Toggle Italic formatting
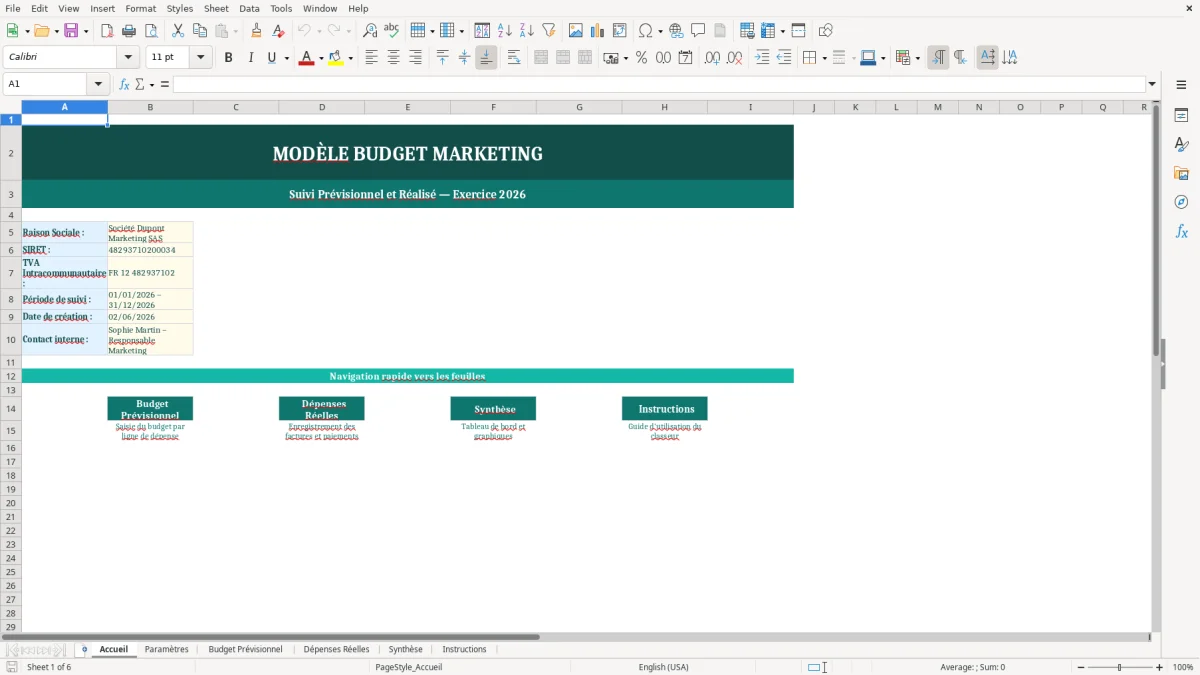The image size is (1200, 675). (x=250, y=58)
